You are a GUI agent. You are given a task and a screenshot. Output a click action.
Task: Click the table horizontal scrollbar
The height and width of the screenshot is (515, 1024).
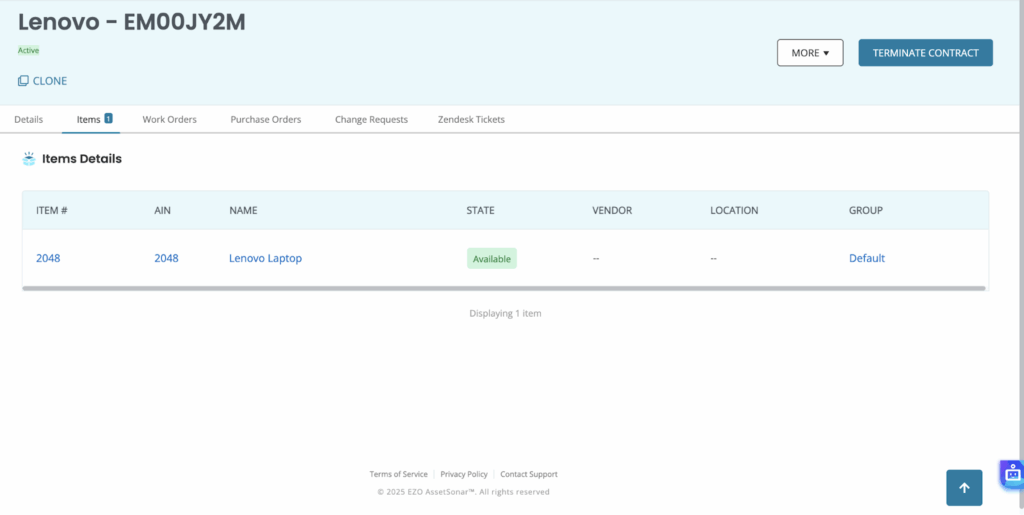coord(504,288)
